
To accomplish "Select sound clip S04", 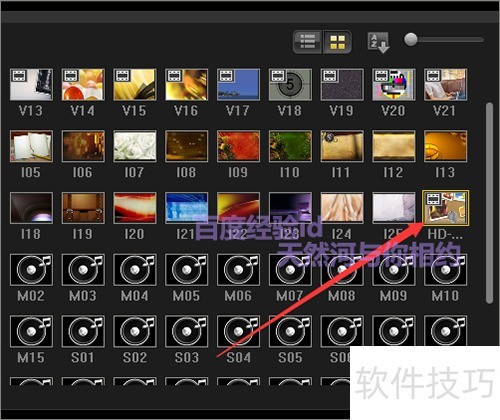I will tap(238, 331).
